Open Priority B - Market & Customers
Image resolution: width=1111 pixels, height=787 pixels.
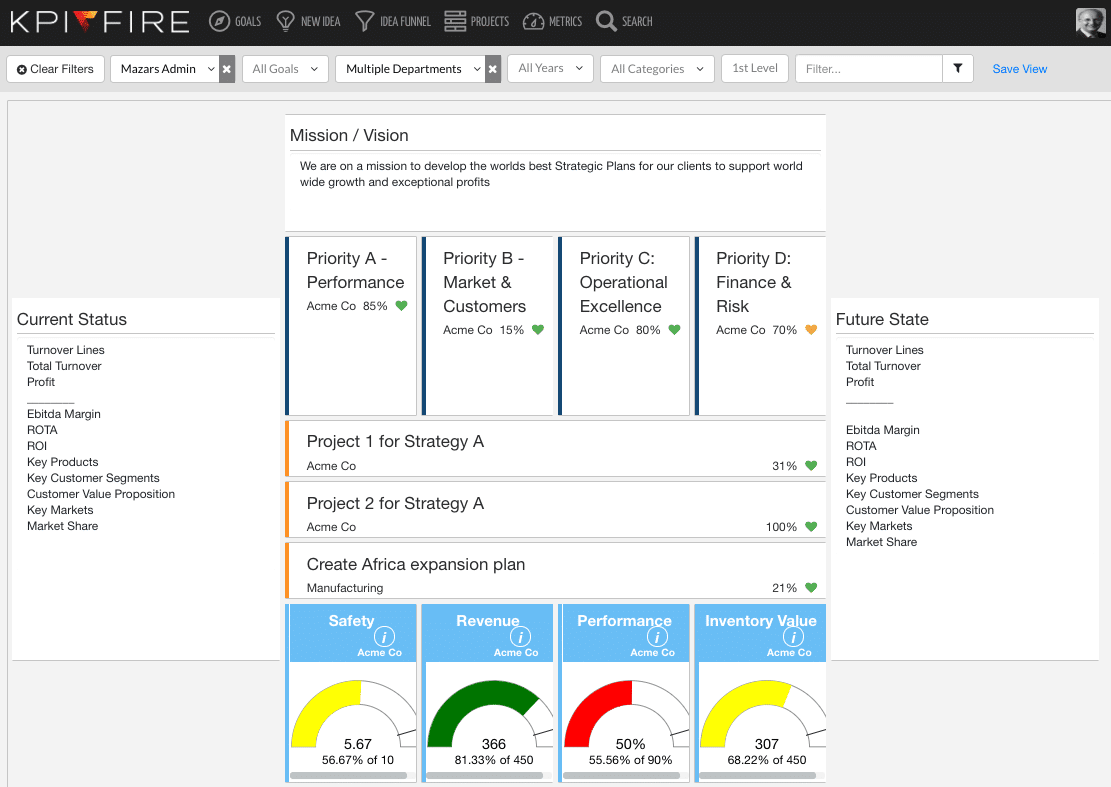(x=487, y=326)
